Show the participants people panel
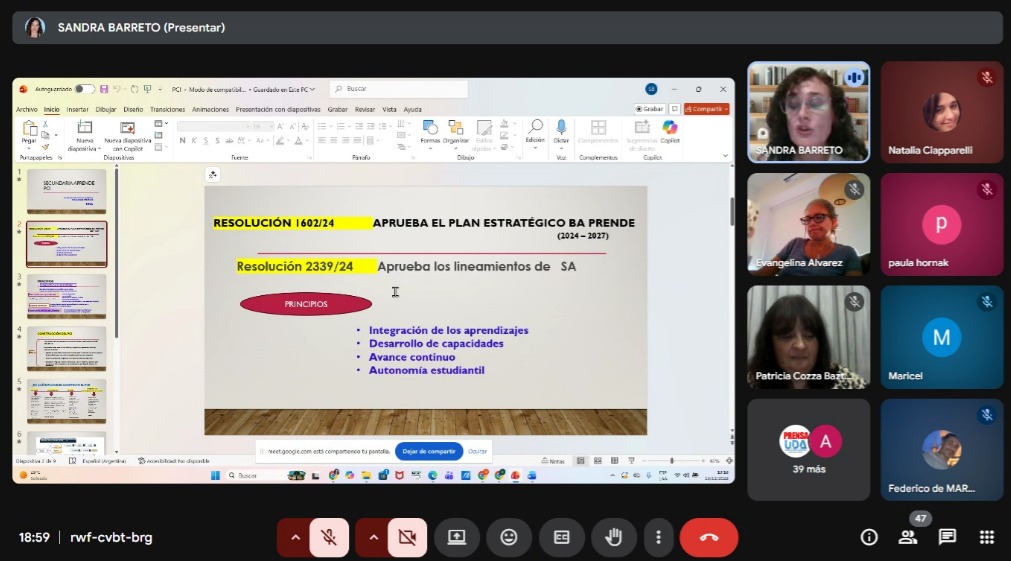This screenshot has height=561, width=1011. pyautogui.click(x=908, y=537)
